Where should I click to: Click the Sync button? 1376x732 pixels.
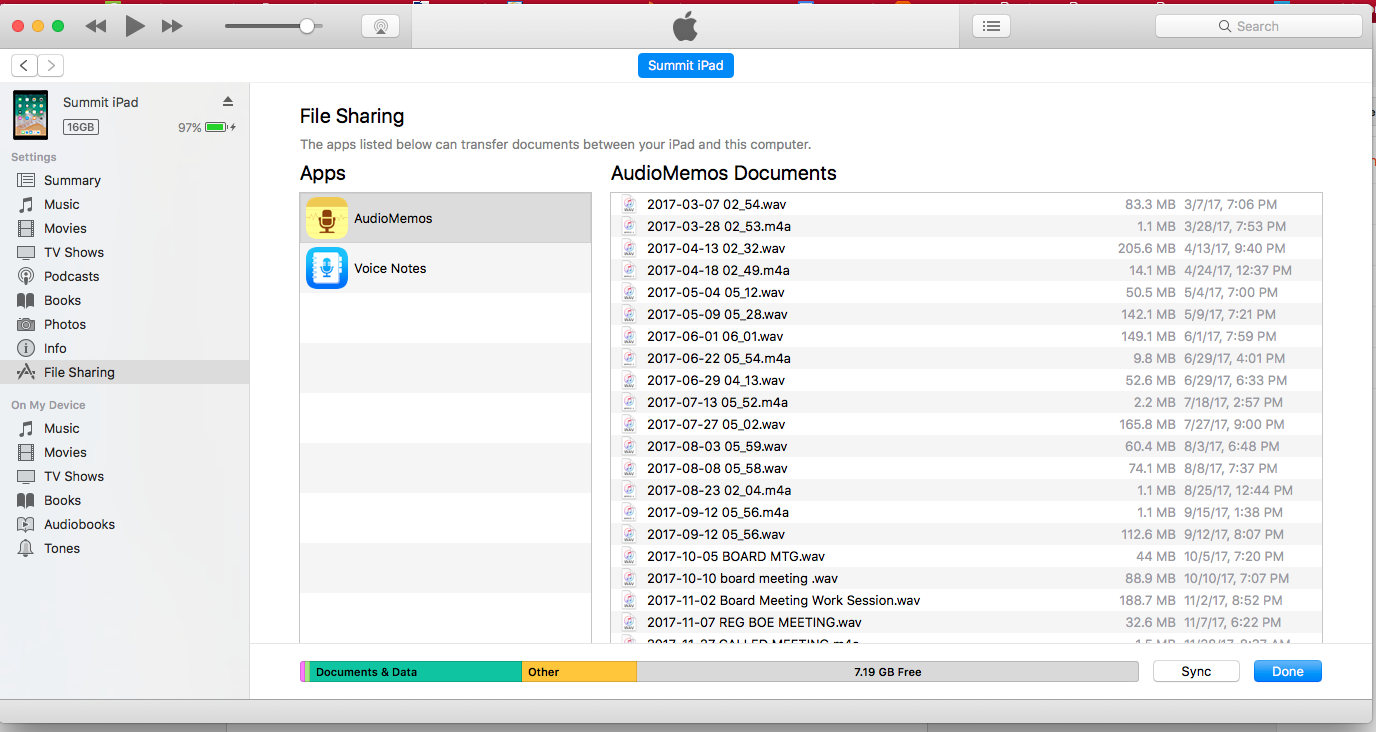[1196, 672]
